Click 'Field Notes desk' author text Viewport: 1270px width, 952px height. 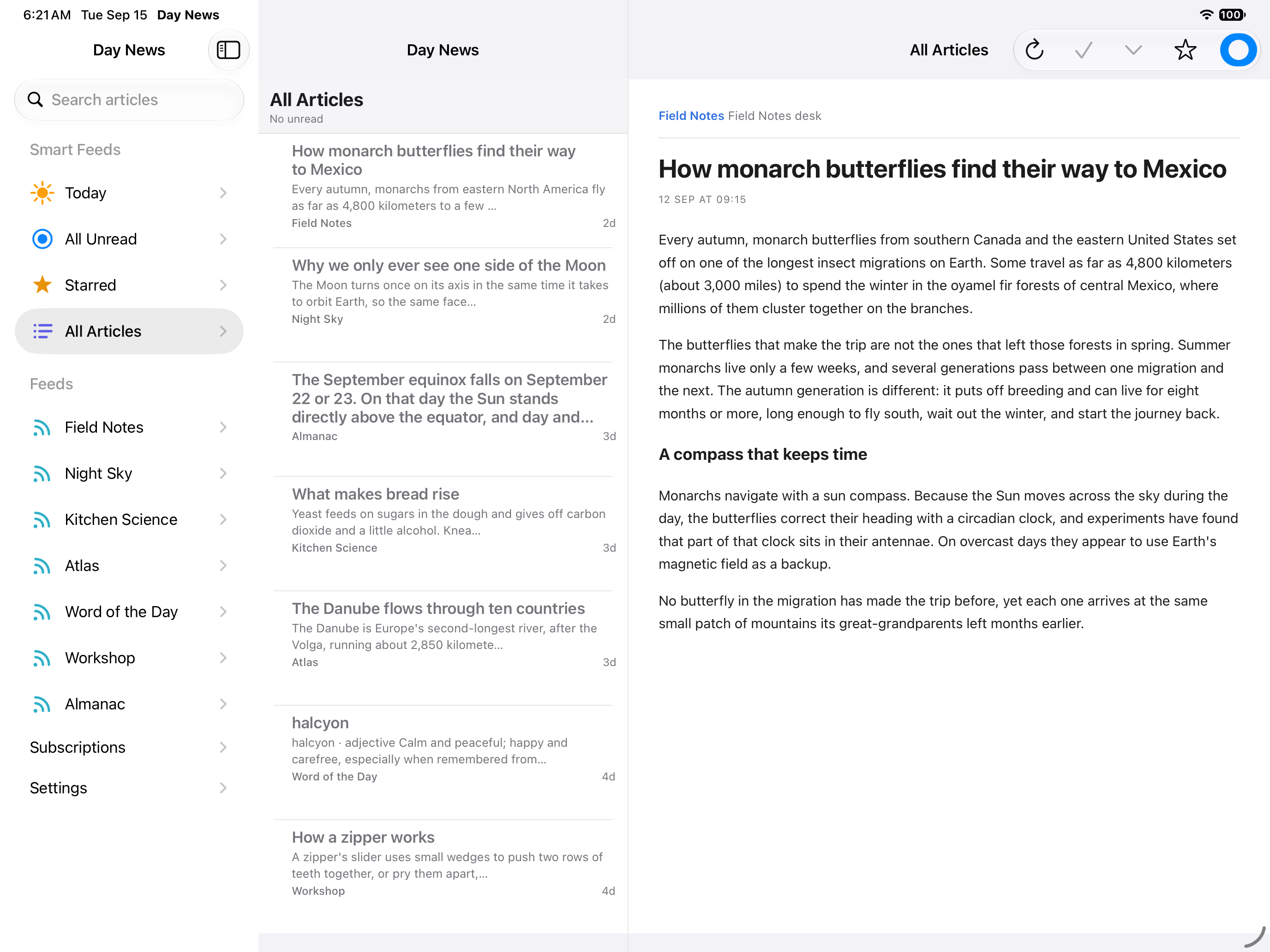[774, 116]
